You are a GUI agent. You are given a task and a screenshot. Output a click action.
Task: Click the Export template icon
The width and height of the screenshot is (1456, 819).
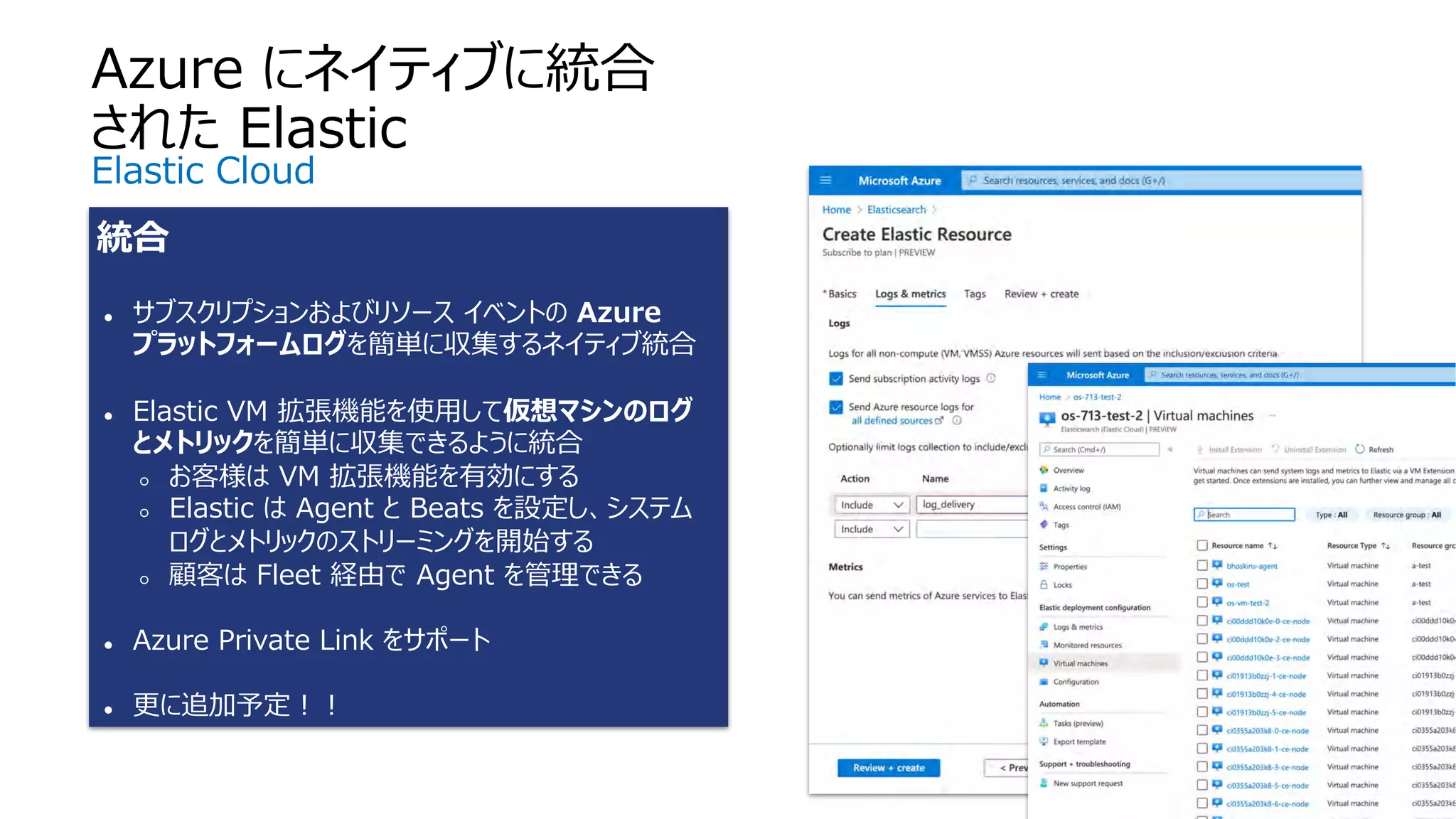pos(1044,742)
